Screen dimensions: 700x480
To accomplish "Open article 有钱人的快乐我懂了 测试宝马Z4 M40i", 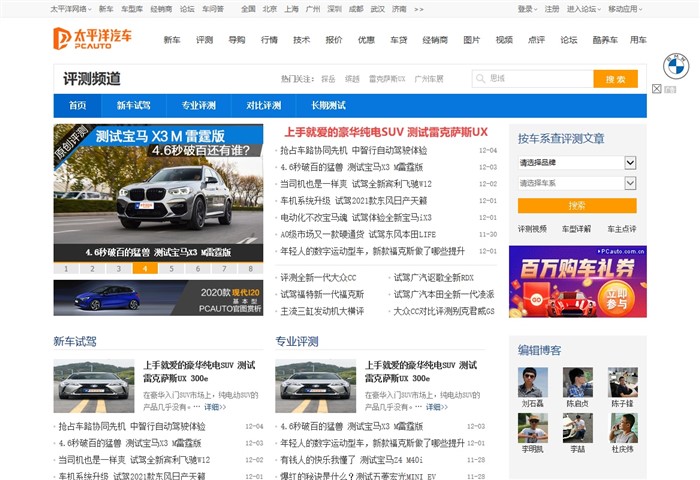I will coord(351,460).
